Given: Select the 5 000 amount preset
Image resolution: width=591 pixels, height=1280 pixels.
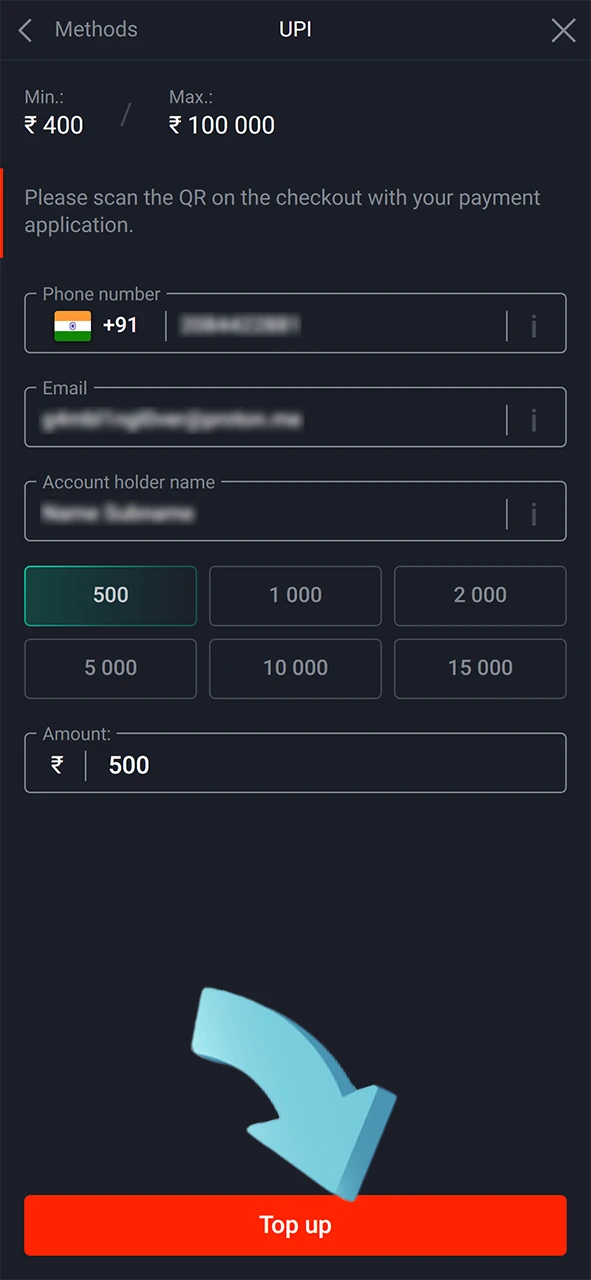Looking at the screenshot, I should pos(110,668).
